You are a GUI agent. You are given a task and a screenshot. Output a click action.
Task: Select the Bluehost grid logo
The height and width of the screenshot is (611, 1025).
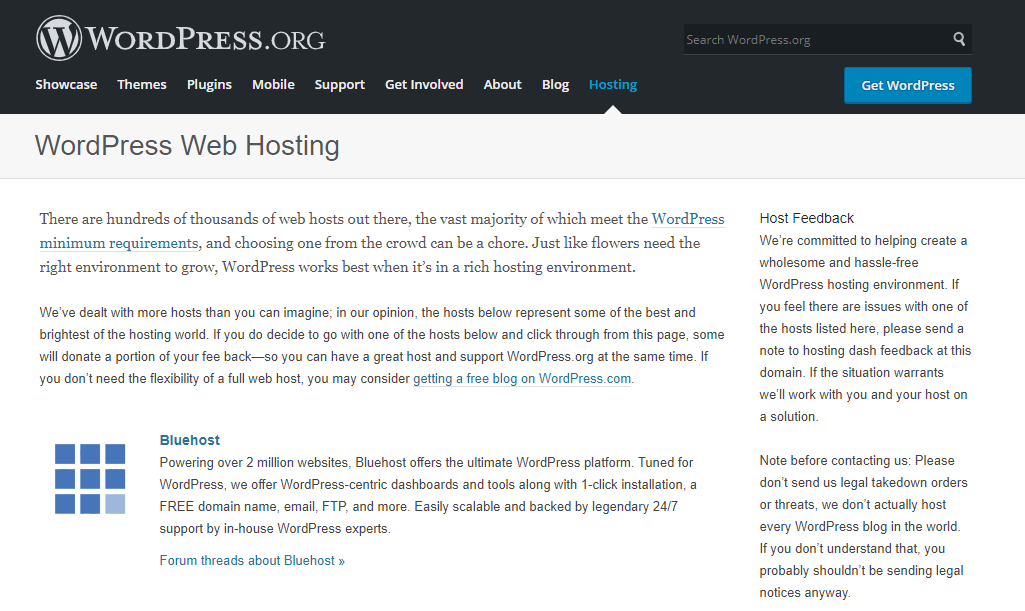point(90,481)
